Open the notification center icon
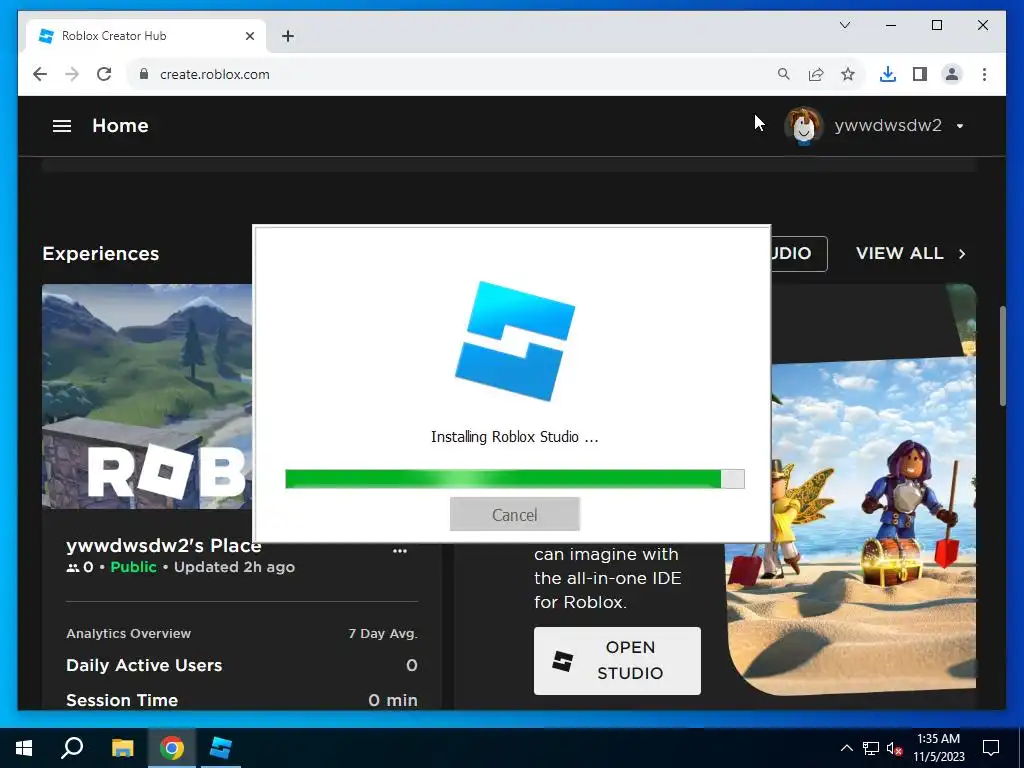 [991, 748]
